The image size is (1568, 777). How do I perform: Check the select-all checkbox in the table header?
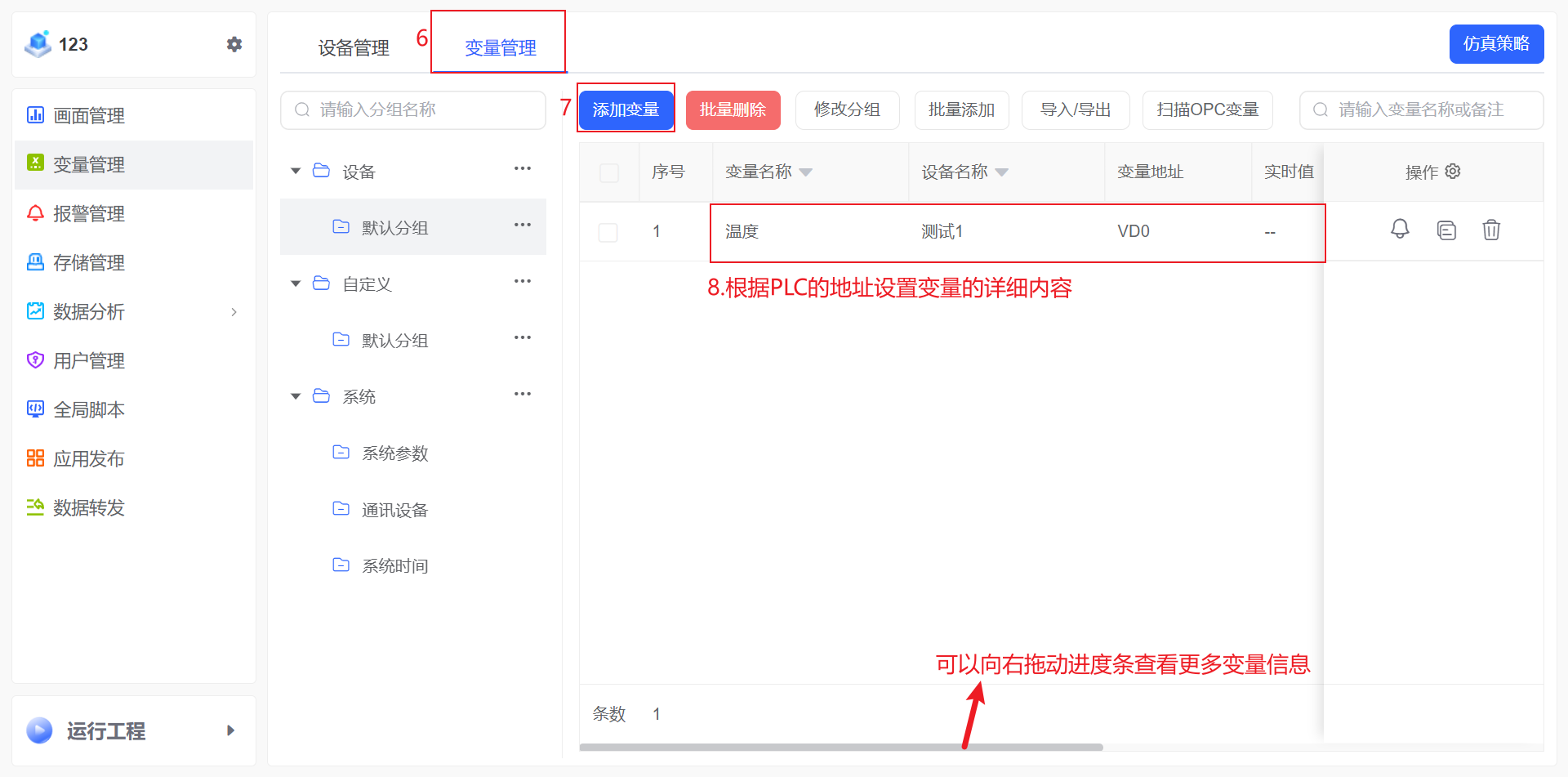[608, 172]
